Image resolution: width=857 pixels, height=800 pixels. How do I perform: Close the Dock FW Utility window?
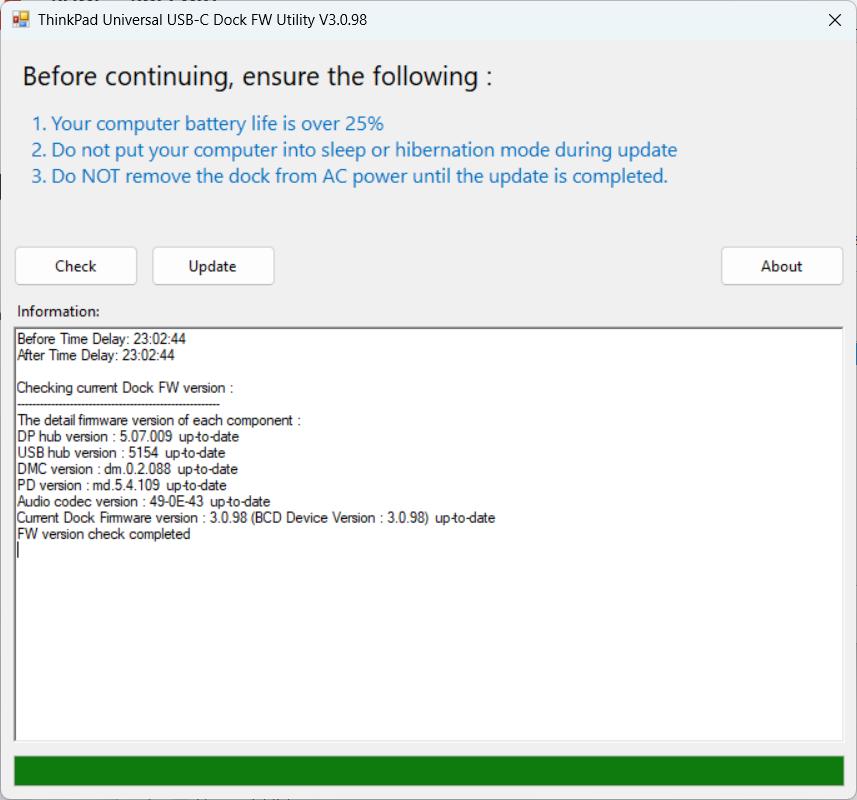(x=835, y=20)
